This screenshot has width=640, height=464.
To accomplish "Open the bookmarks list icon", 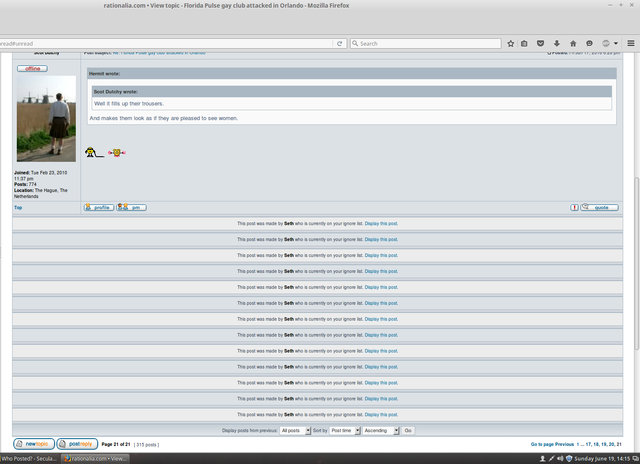I will pyautogui.click(x=525, y=43).
